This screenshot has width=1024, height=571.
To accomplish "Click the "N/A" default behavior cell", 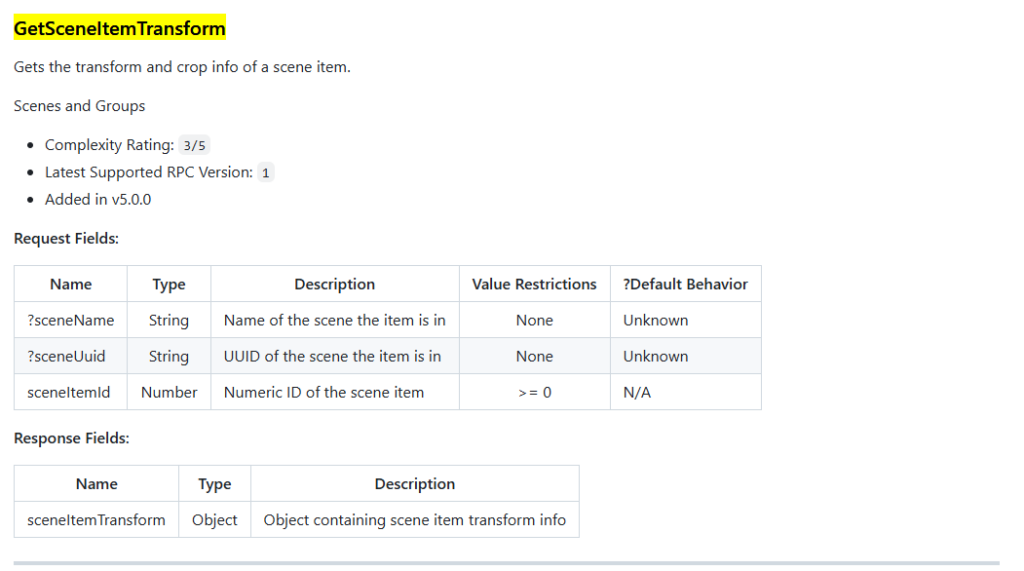I will pyautogui.click(x=637, y=392).
